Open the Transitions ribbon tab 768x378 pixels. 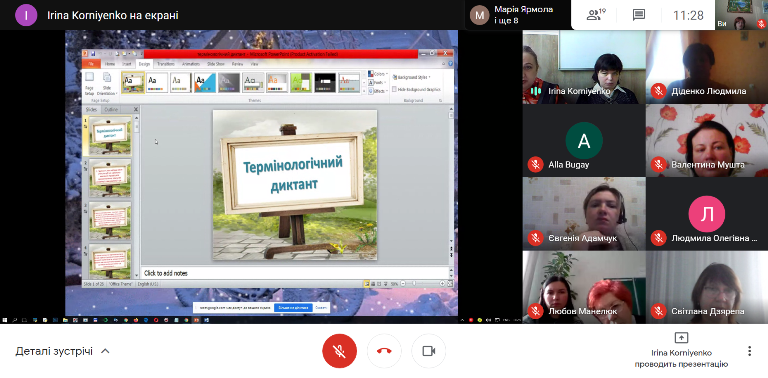(166, 64)
